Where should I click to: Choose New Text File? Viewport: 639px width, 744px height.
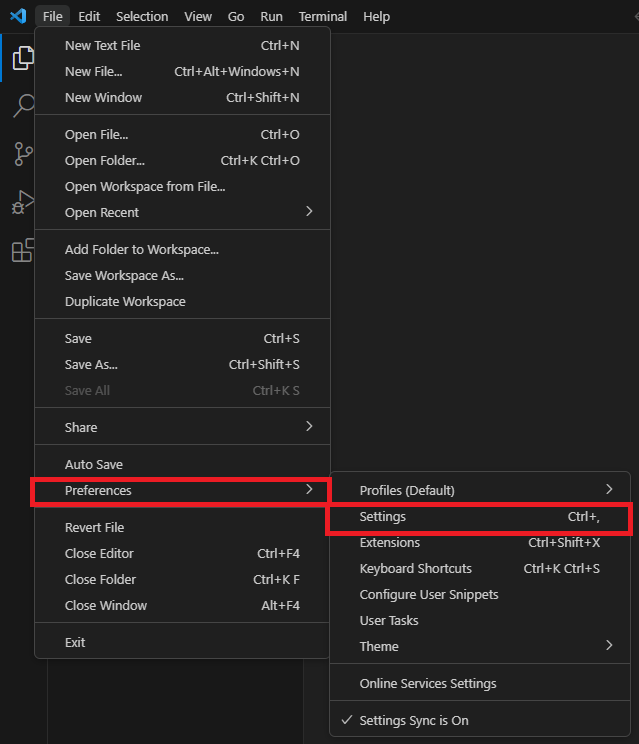click(182, 46)
